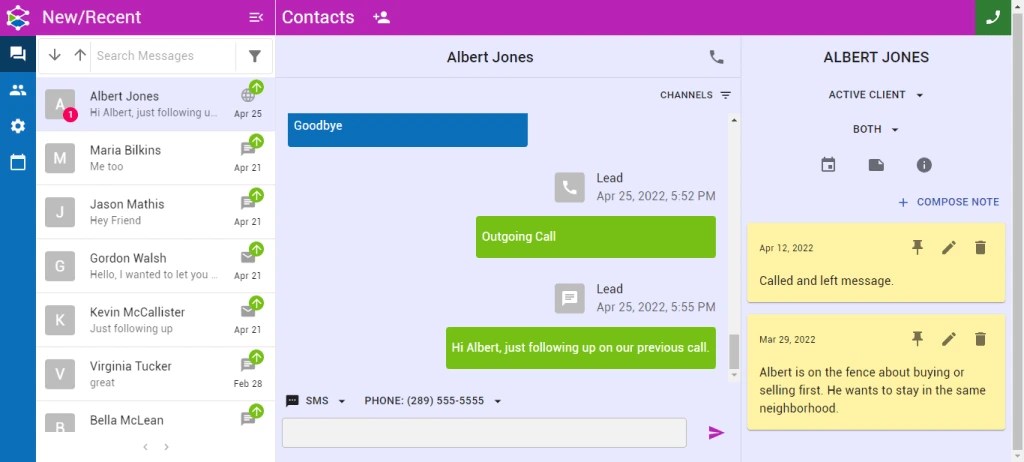Viewport: 1024px width, 462px height.
Task: Click the conversation scrollbar thumb
Action: [734, 352]
